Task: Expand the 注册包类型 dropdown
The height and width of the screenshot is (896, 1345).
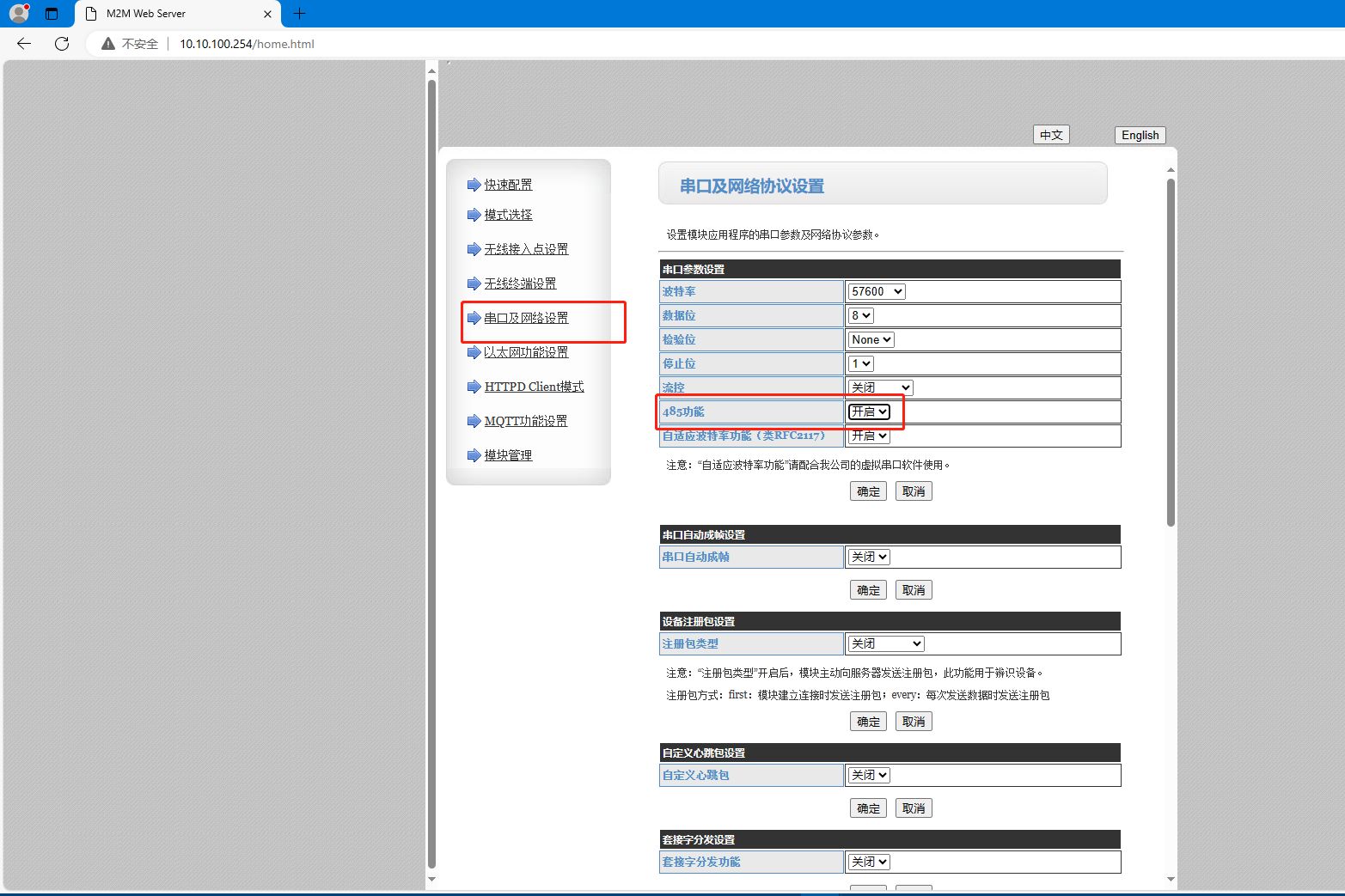Action: click(x=886, y=644)
